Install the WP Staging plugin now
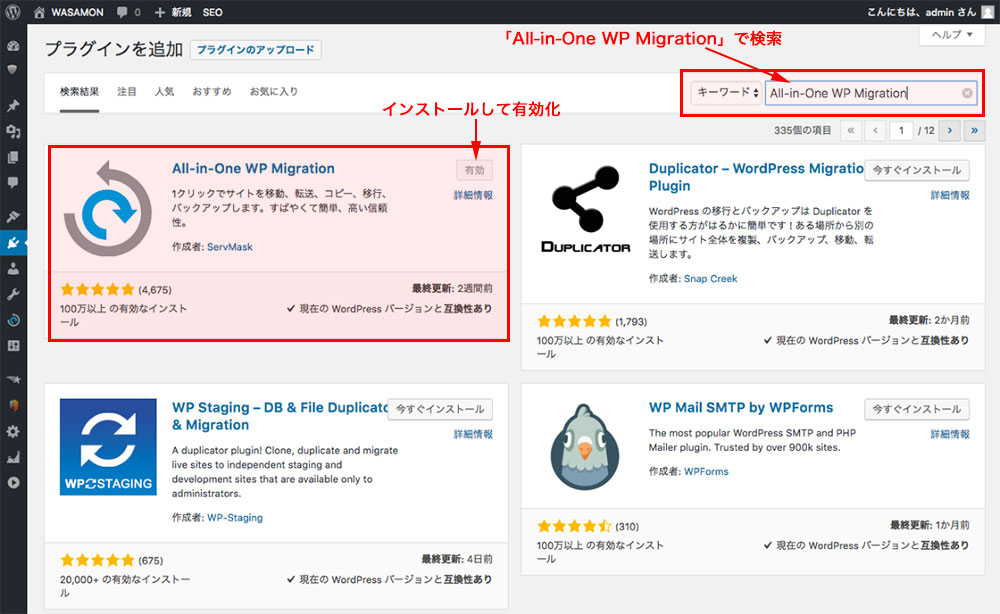Screen dimensions: 1000x614 pyautogui.click(x=440, y=409)
